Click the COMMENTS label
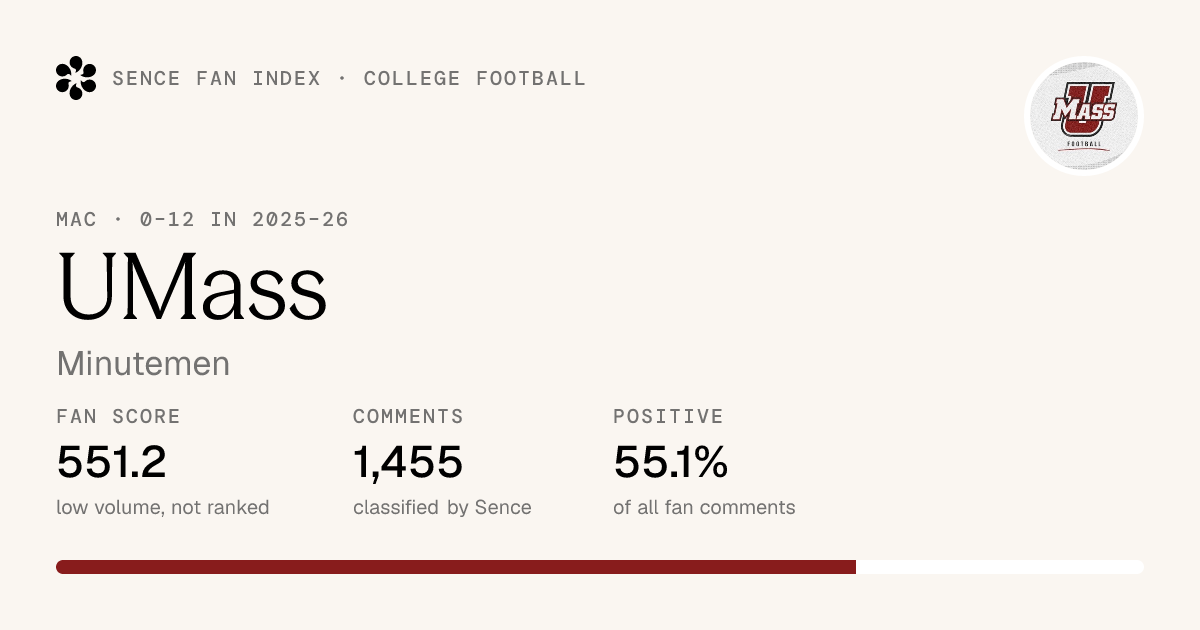 (408, 416)
